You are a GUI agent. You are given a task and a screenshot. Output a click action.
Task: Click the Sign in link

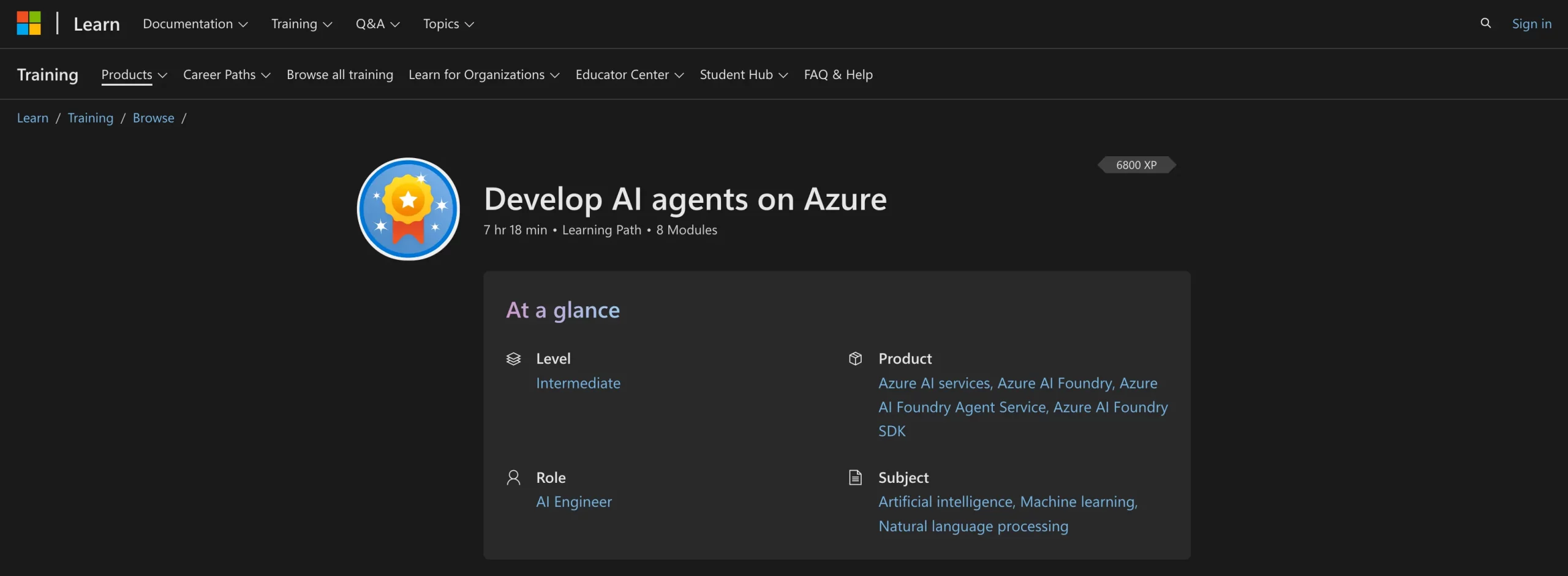1531,24
